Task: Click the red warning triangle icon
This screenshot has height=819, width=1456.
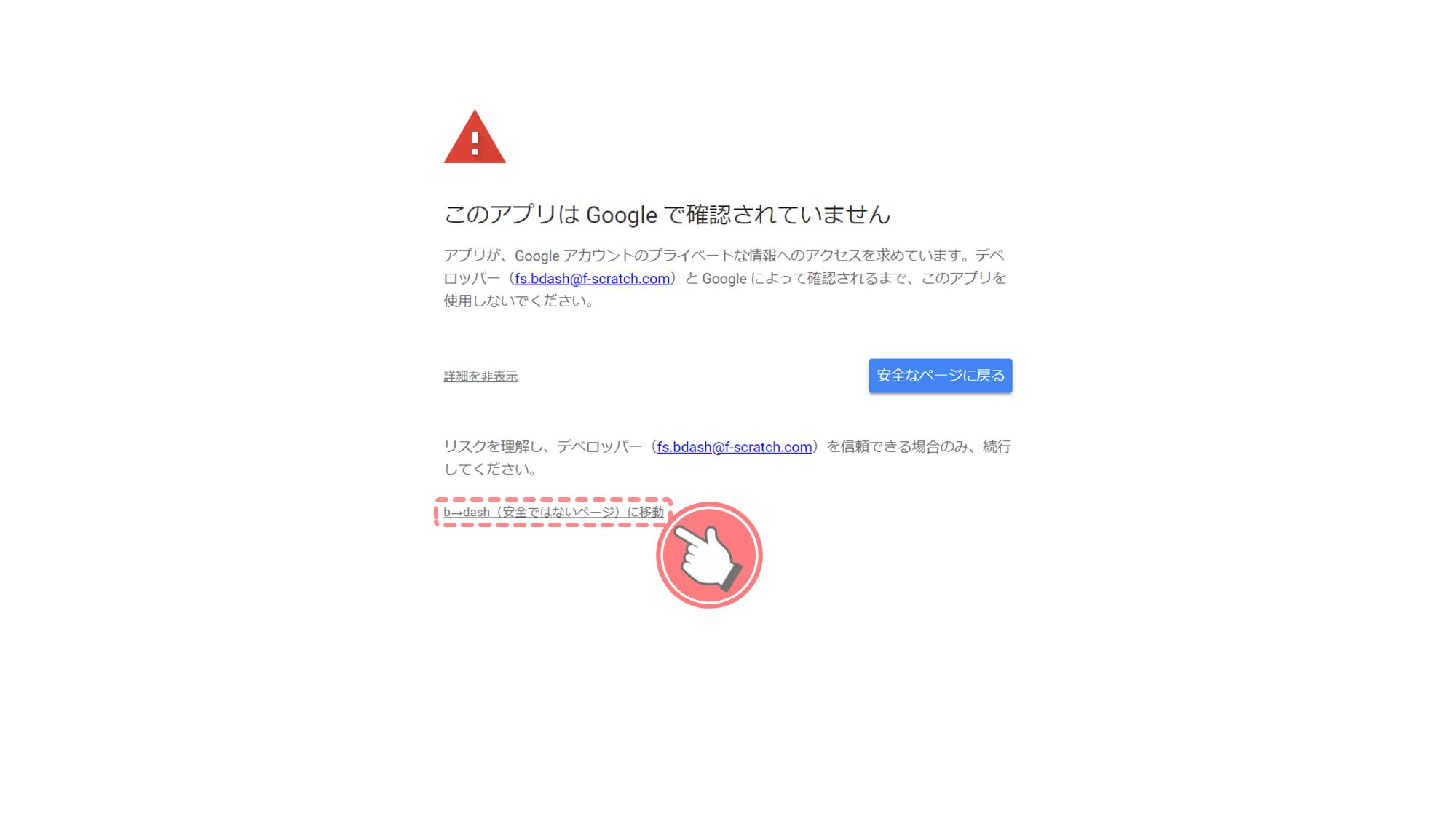Action: point(475,137)
